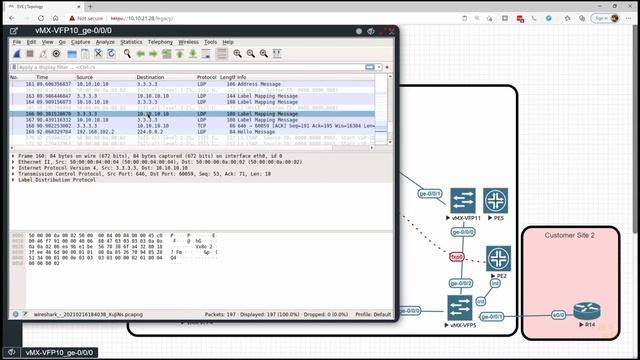Start capture with the shark fin icon
640x360 pixels.
(x=17, y=54)
